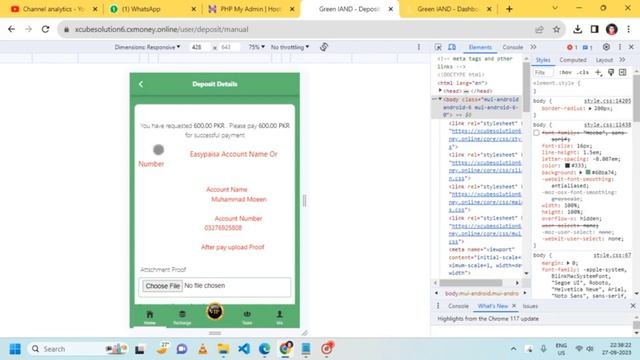Viewport: 640px width, 360px height.
Task: Open the style.css:14205 source link
Action: pos(607,101)
